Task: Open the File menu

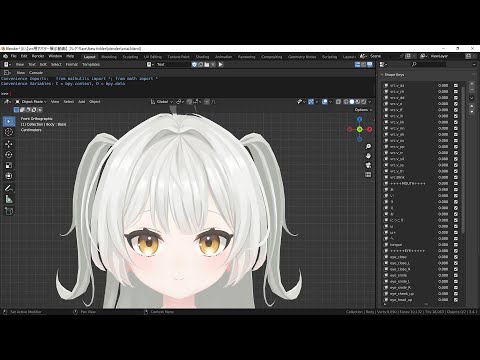Action: click(x=14, y=56)
